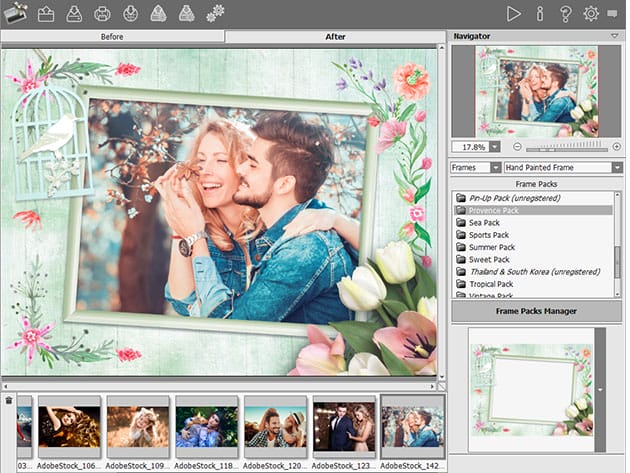Print the image using the printer icon
Viewport: 630px width, 473px height.
click(102, 14)
